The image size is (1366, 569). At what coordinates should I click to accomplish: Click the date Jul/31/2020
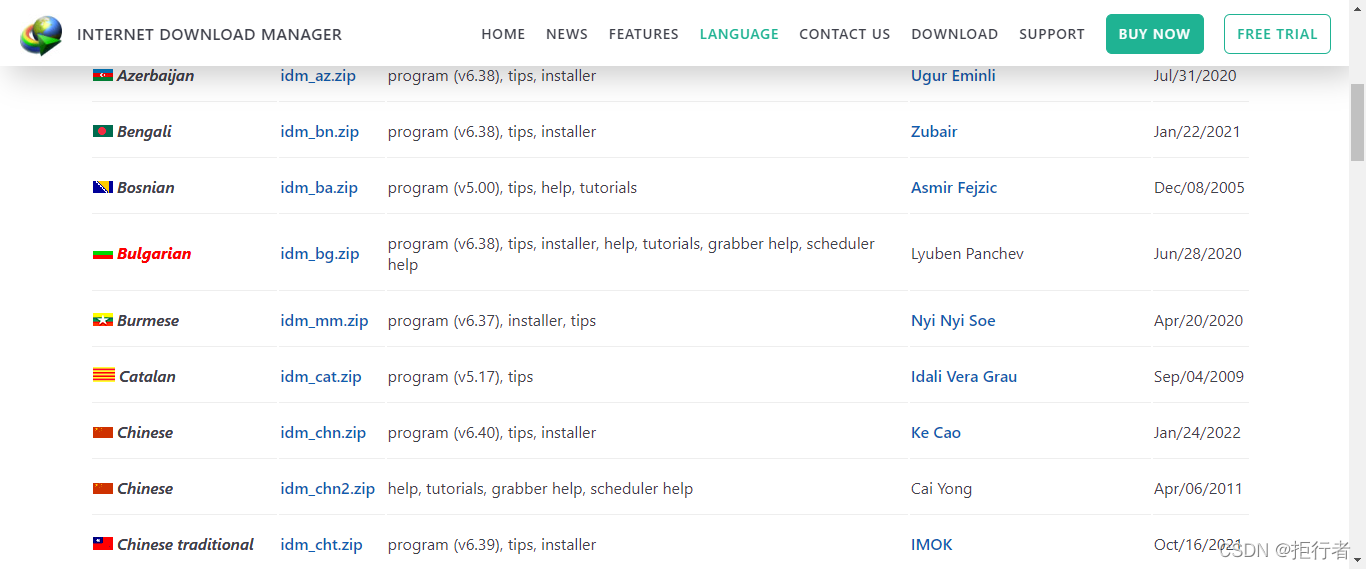tap(1195, 76)
